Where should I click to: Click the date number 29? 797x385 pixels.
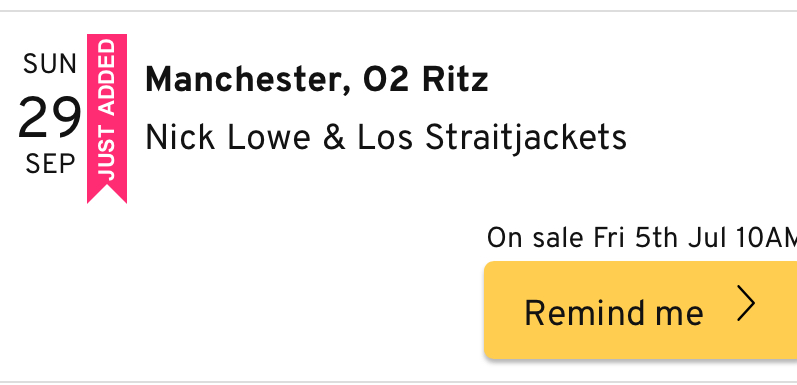(x=49, y=119)
